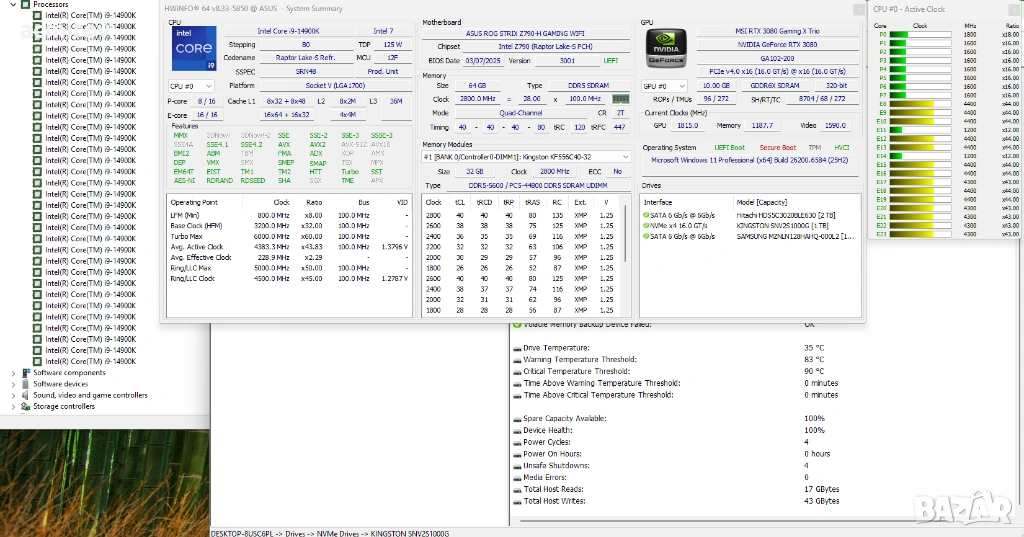Viewport: 1024px width, 537px height.
Task: Click the Samsung SATA drive status icon
Action: pyautogui.click(x=647, y=236)
